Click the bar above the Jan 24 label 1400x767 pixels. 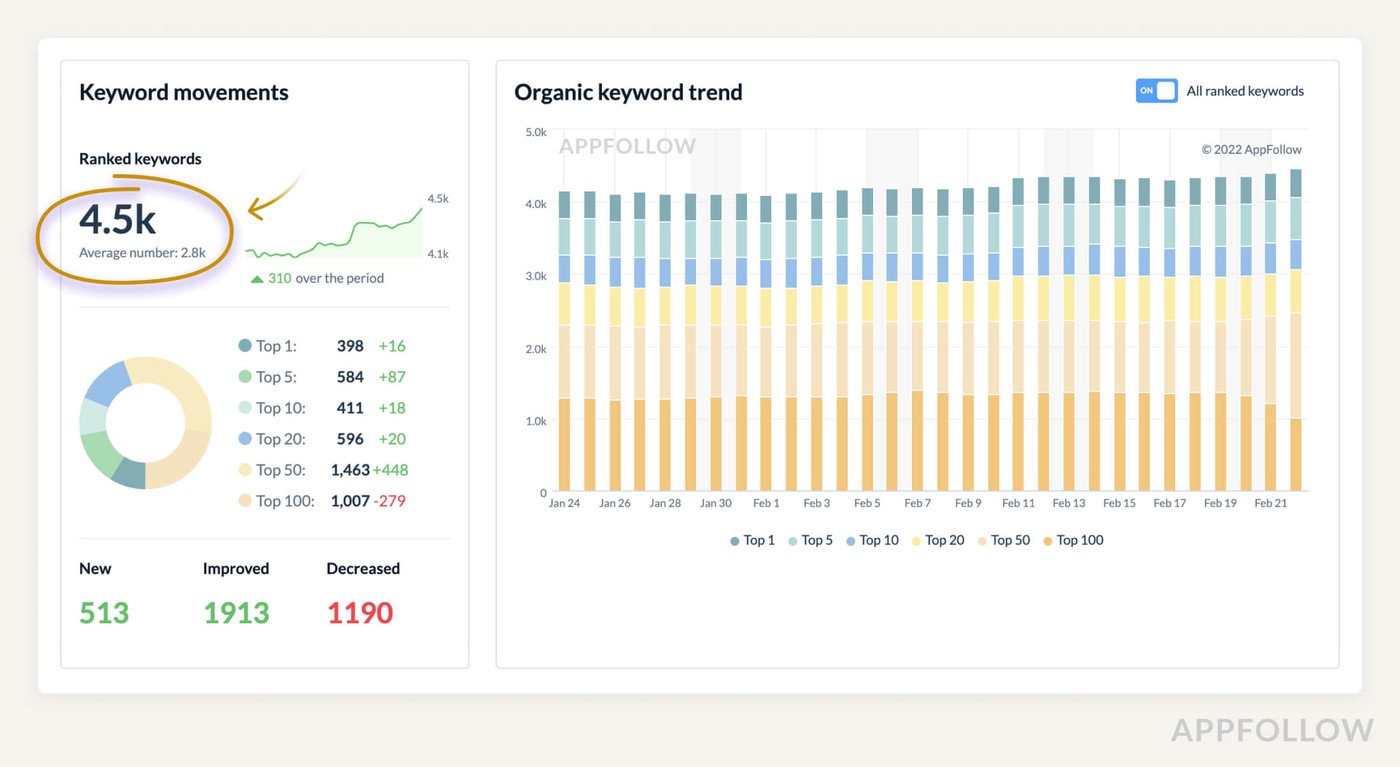(x=565, y=340)
